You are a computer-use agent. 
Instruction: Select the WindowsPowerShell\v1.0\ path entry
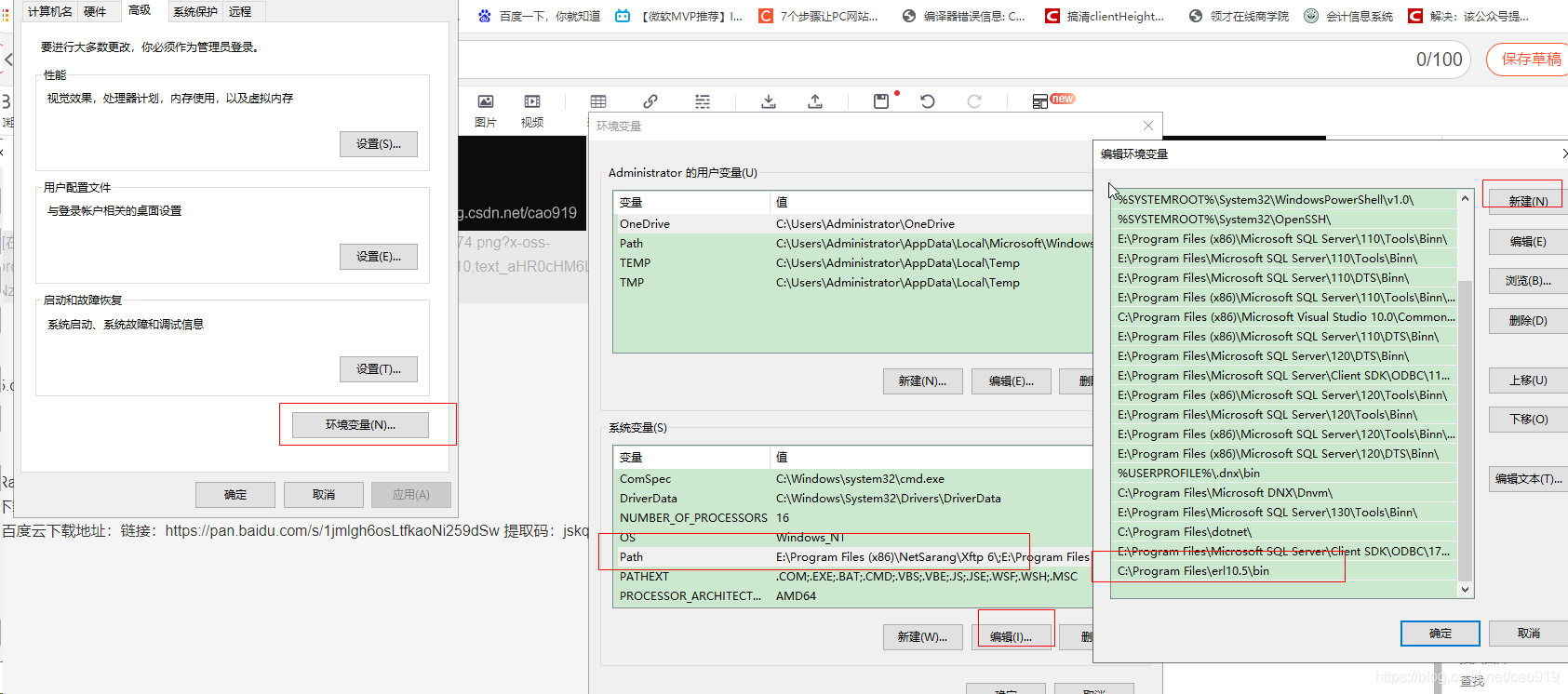click(x=1284, y=200)
